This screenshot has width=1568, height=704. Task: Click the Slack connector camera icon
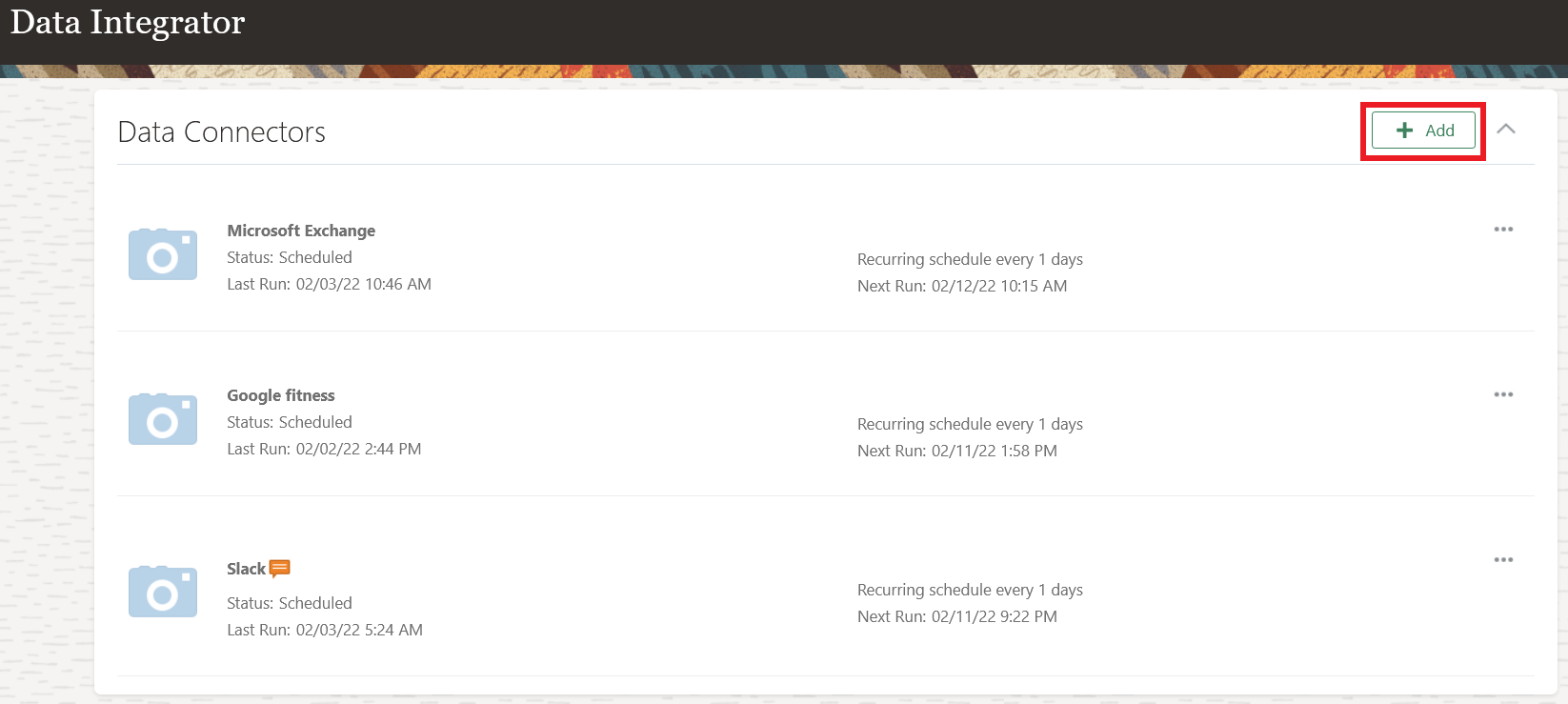pyautogui.click(x=163, y=592)
